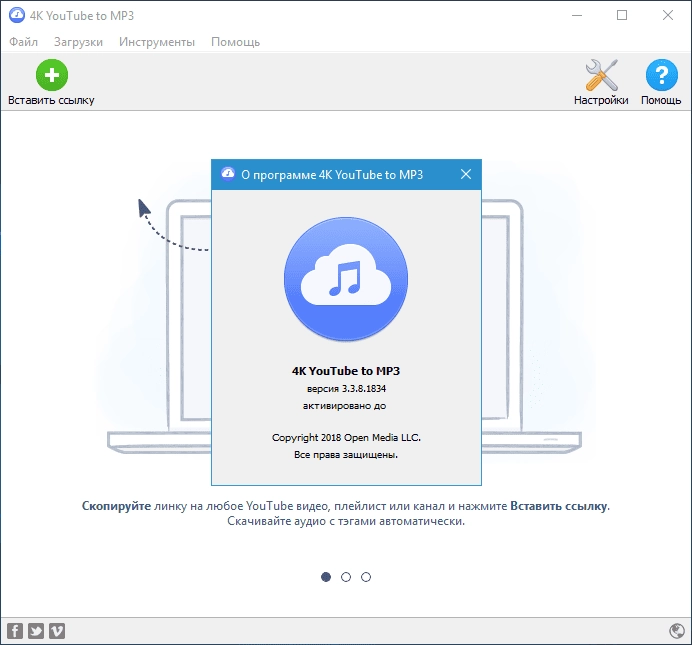Click the large cloud music logo in dialog
Image resolution: width=692 pixels, height=645 pixels.
pyautogui.click(x=346, y=279)
